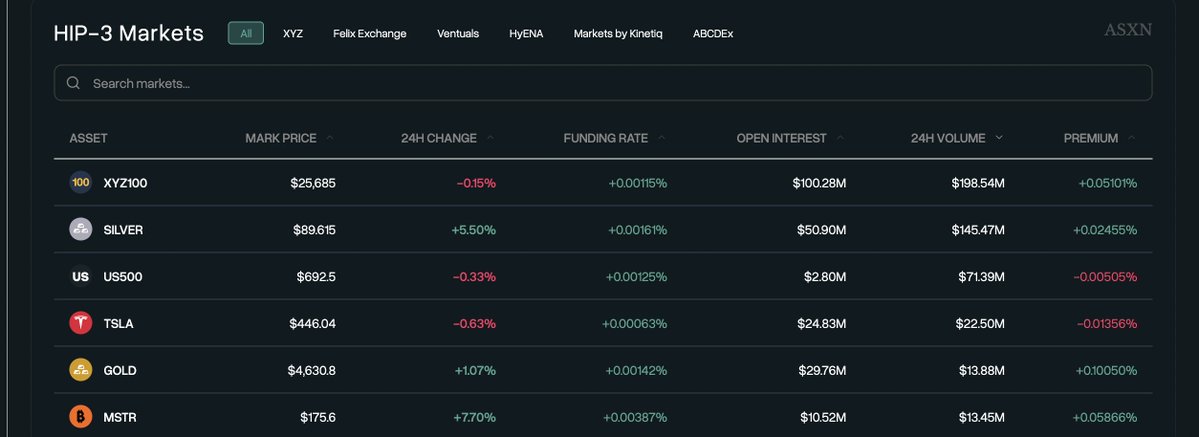Click the MARK PRICE column header label
Screen dimensions: 1199x437
[281, 139]
